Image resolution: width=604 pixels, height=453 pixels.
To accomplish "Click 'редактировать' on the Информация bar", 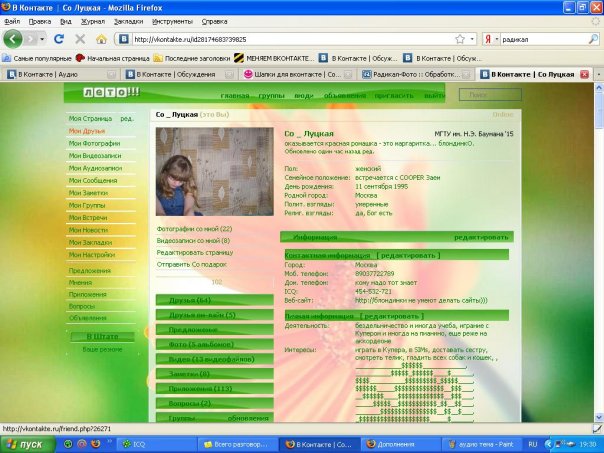I will [x=481, y=237].
